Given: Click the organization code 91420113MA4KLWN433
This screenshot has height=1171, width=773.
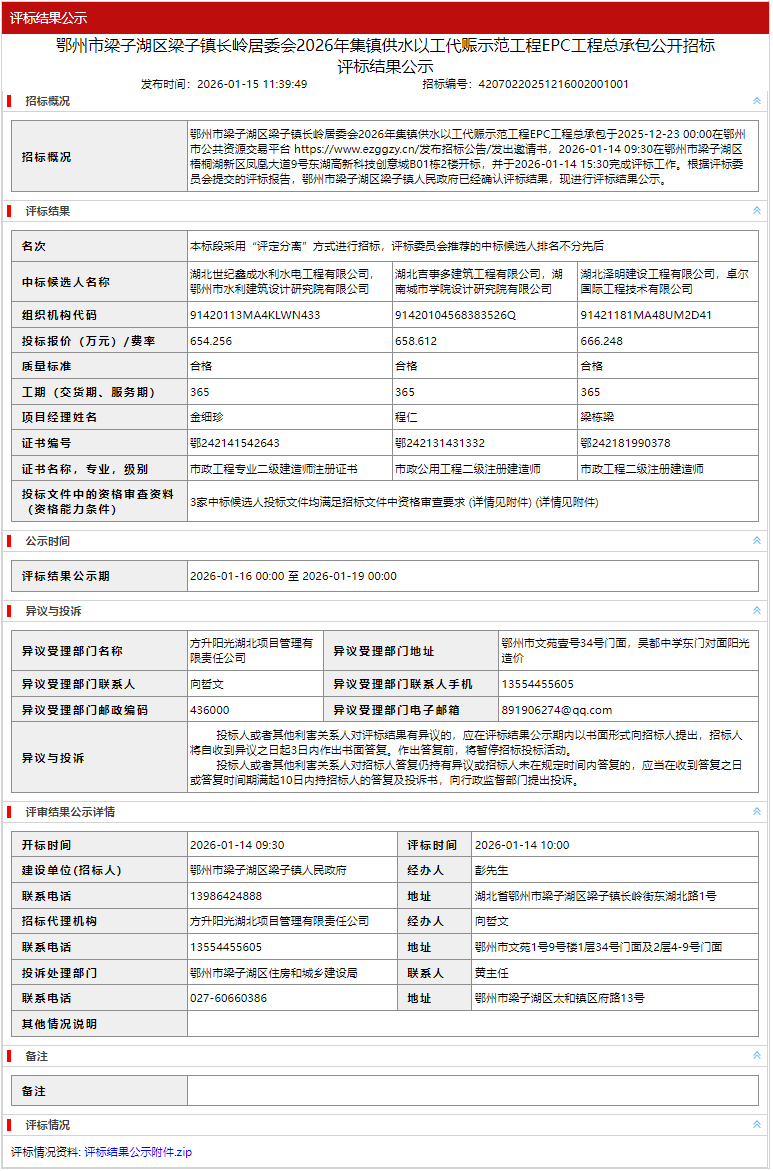Looking at the screenshot, I should pyautogui.click(x=255, y=315).
